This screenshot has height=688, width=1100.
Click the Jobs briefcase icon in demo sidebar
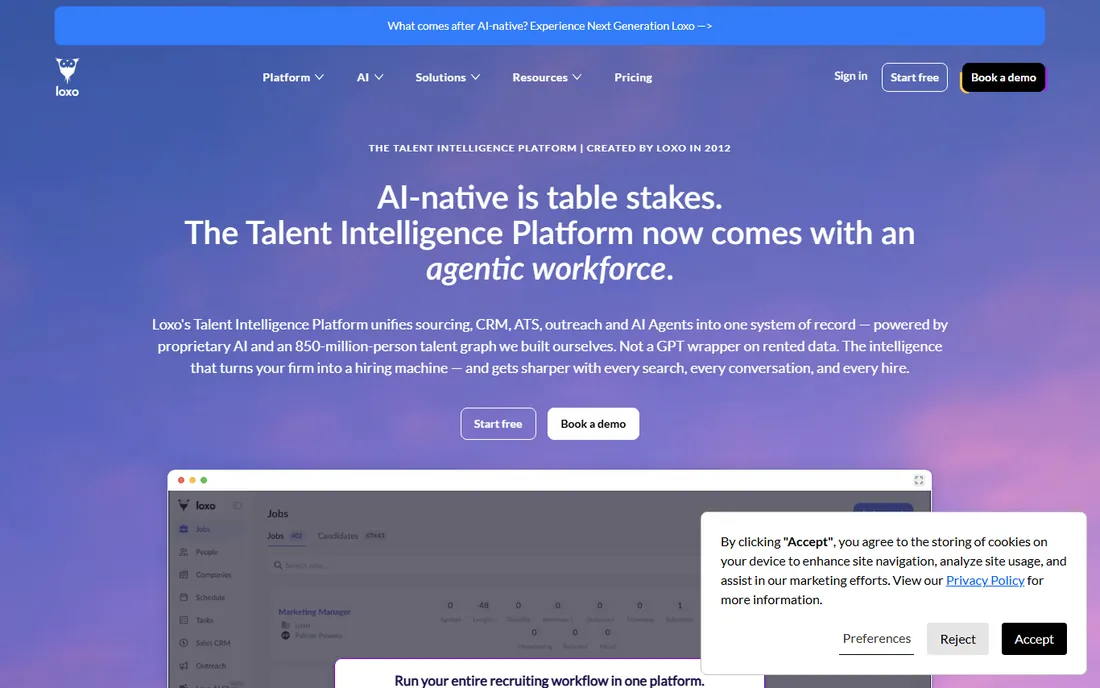pos(184,529)
